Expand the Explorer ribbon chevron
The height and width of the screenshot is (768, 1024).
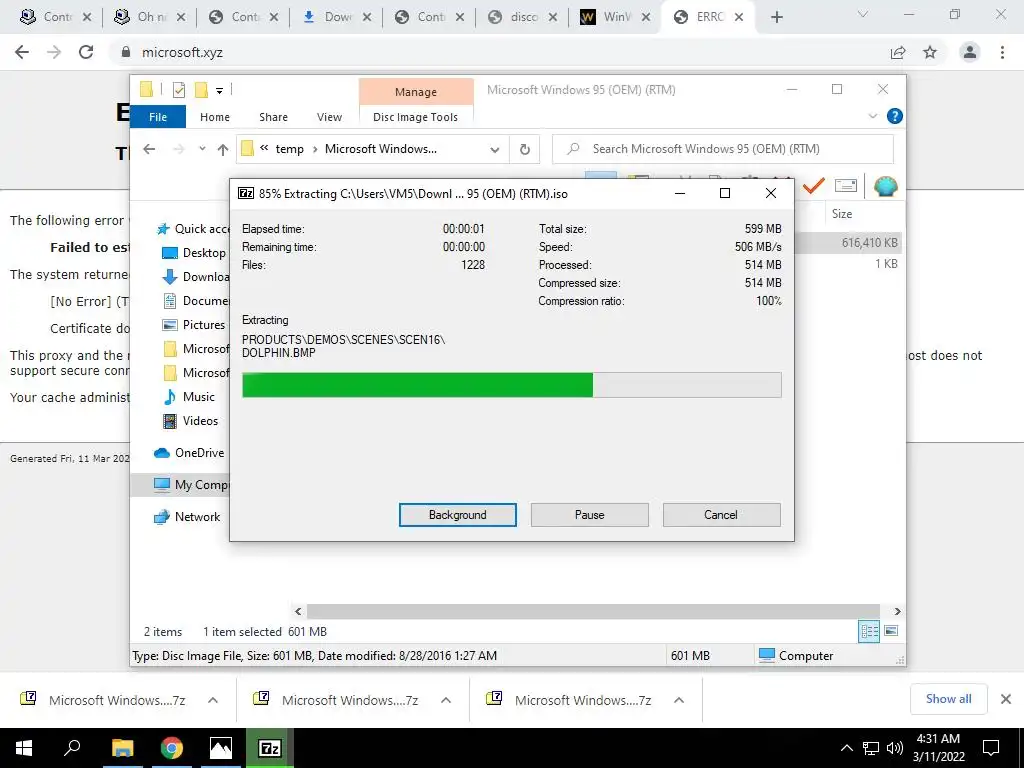[872, 116]
